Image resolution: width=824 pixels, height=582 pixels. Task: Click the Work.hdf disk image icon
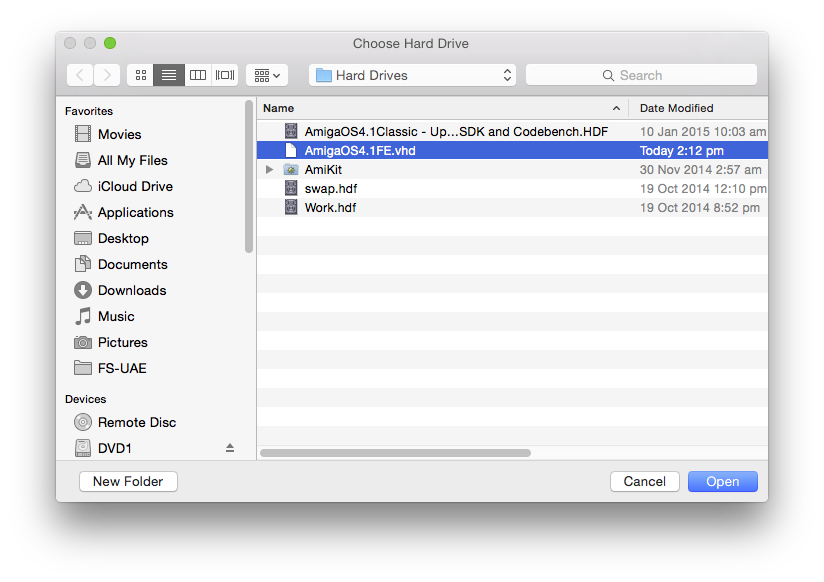pos(291,207)
